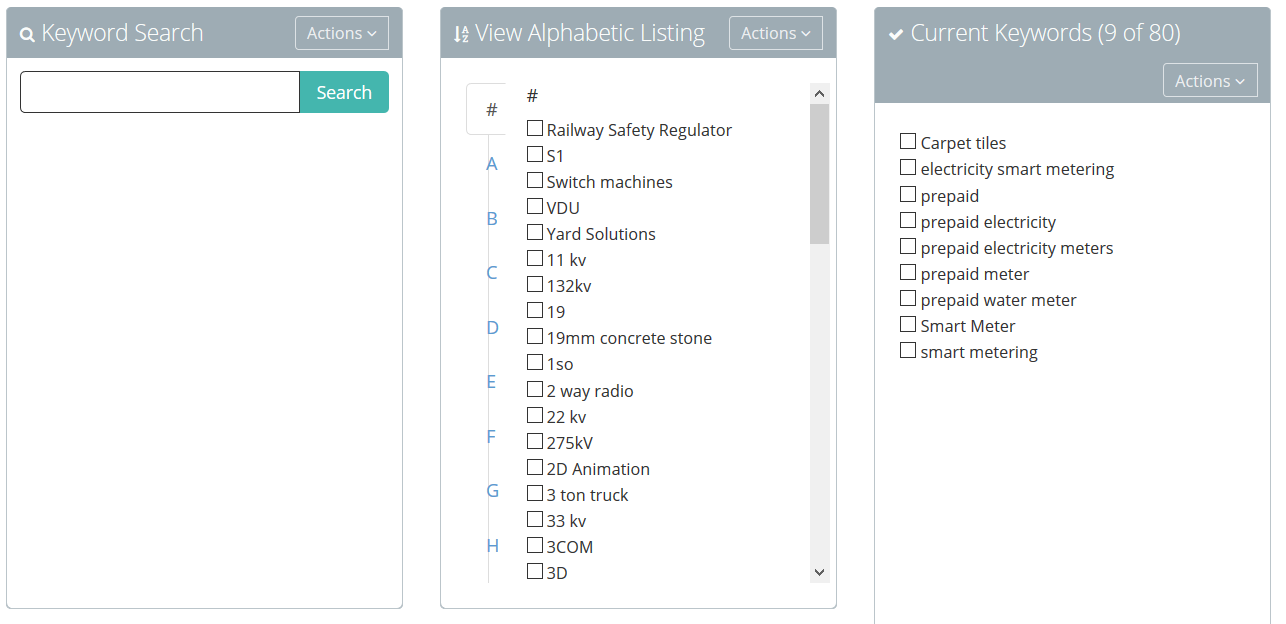Open Actions dropdown in View Alphabetic Listing panel
Viewport: 1286px width, 624px height.
776,33
